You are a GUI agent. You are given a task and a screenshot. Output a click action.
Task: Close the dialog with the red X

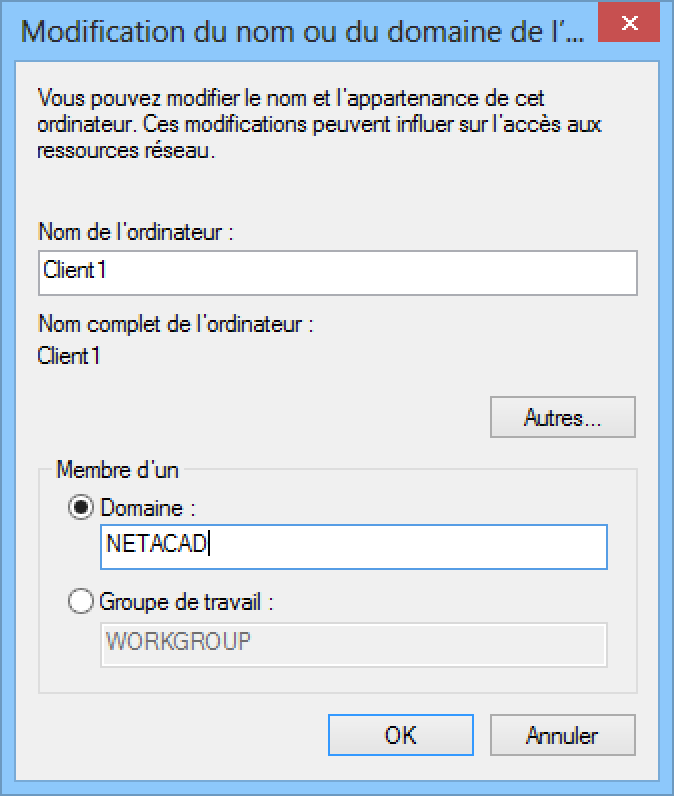(630, 23)
